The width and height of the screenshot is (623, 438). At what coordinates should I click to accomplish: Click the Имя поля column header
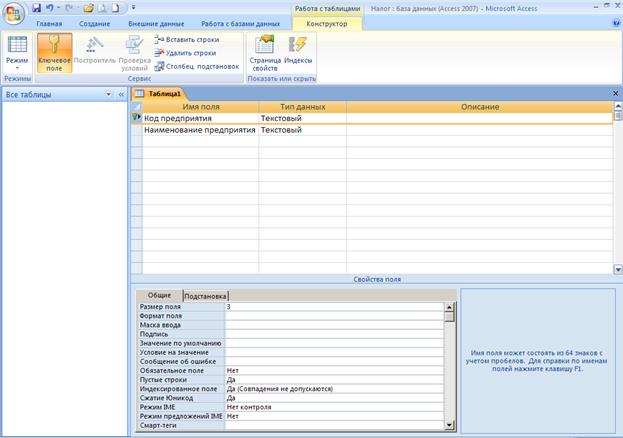(201, 107)
